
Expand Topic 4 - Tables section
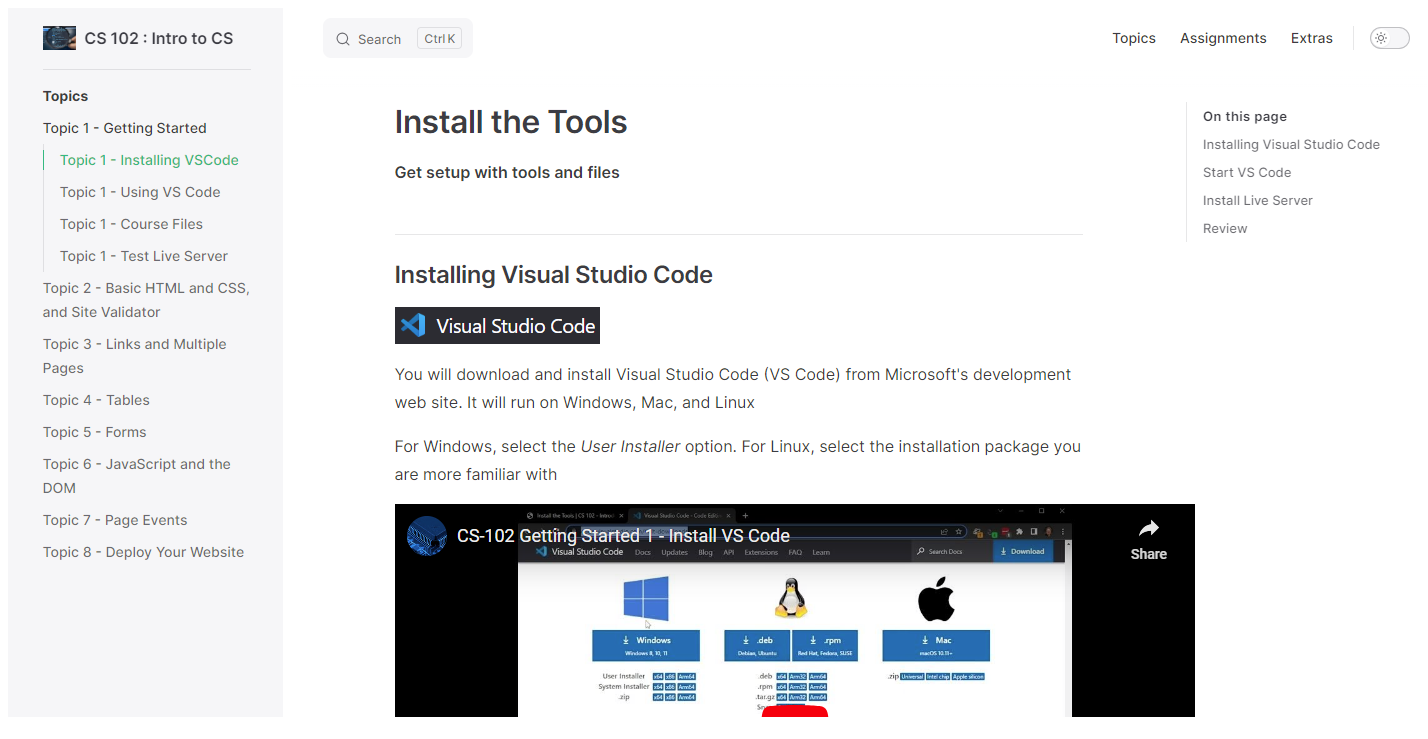96,400
